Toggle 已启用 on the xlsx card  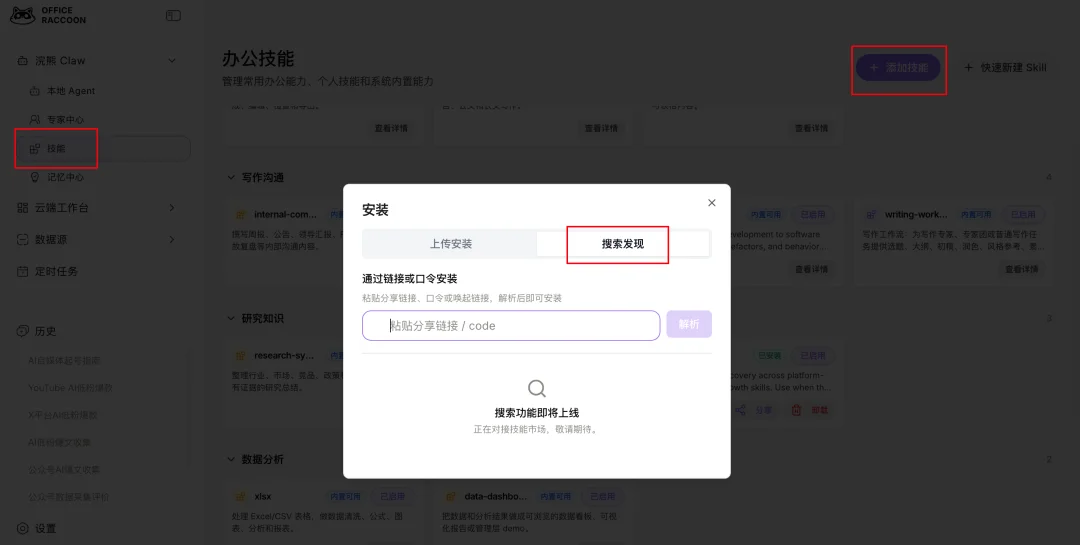(393, 497)
